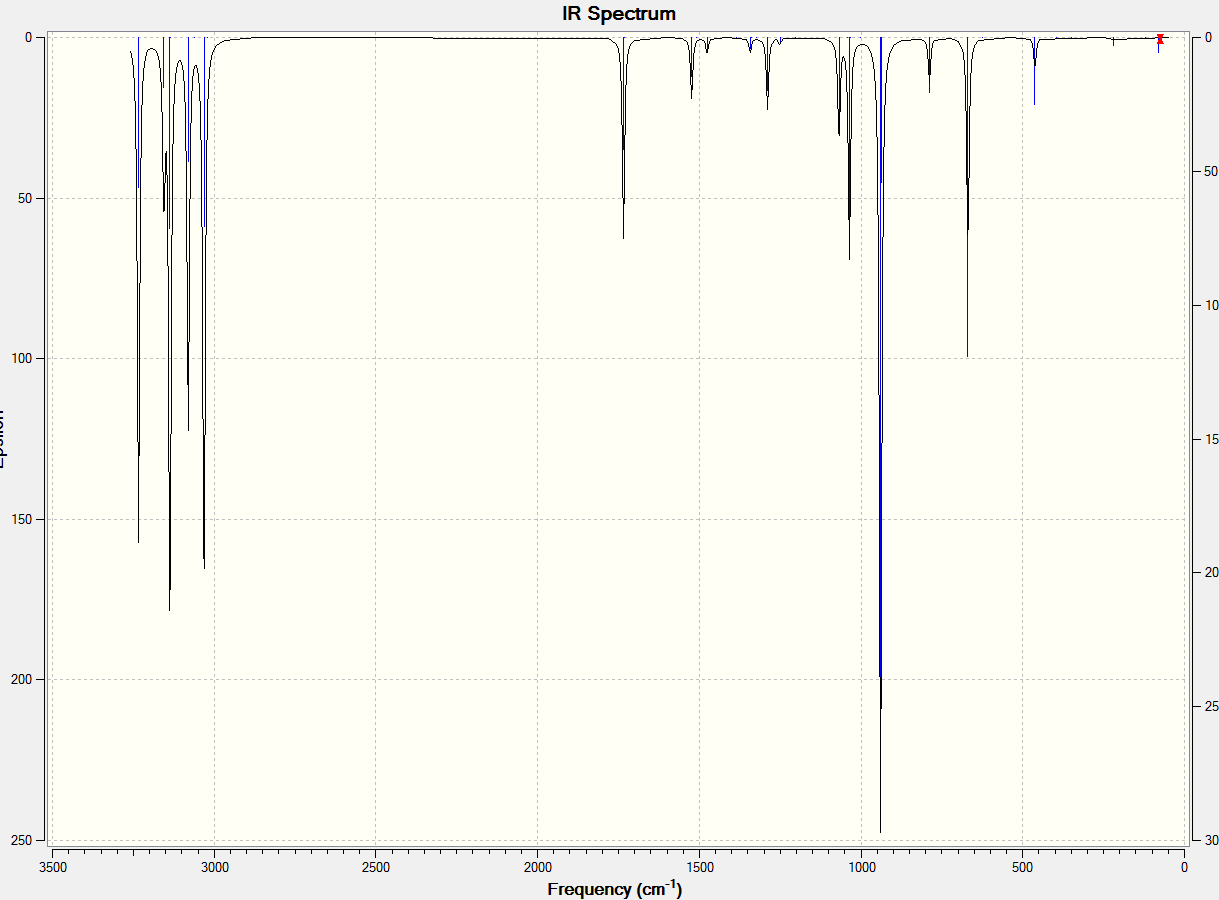Select the 3500 tick label on frequency axis
Image resolution: width=1219 pixels, height=900 pixels.
[53, 866]
